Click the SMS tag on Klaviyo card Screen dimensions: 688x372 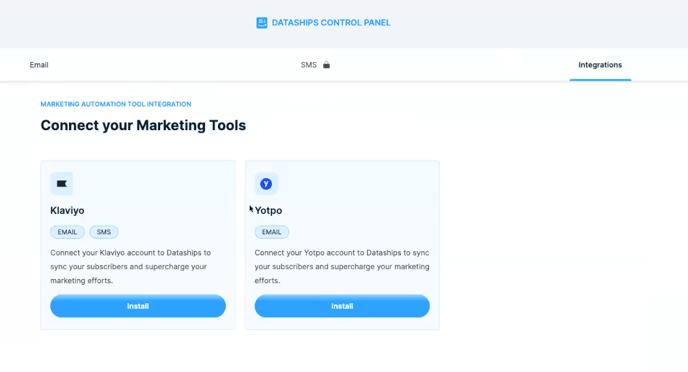tap(104, 232)
